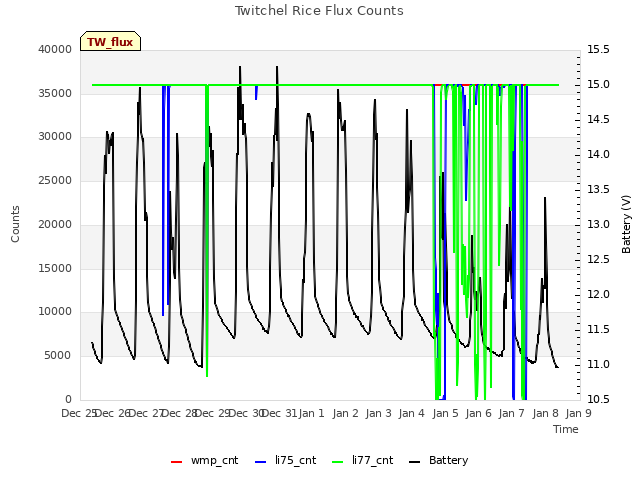
Task: Click the 12.5 battery axis tick label
Action: [598, 260]
